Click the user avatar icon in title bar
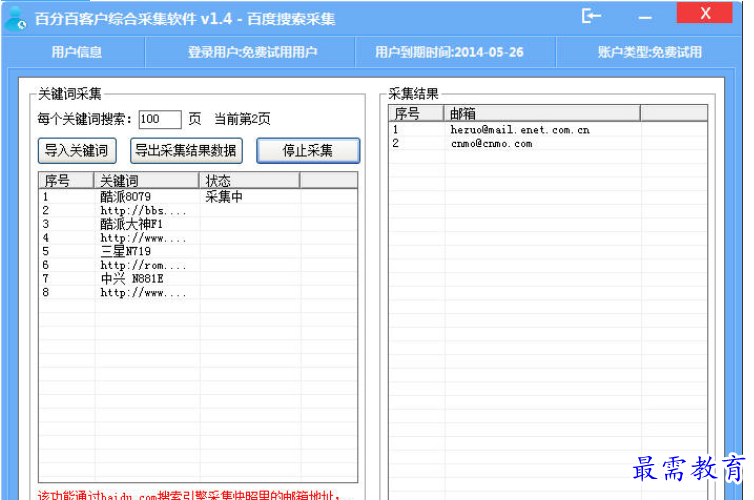The height and width of the screenshot is (500, 754). pyautogui.click(x=14, y=19)
